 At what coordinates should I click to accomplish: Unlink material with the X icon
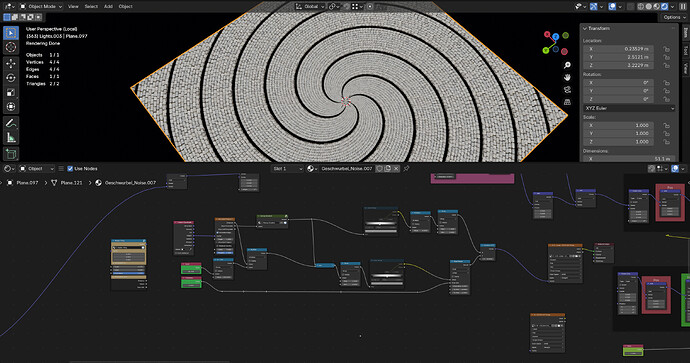(x=396, y=169)
